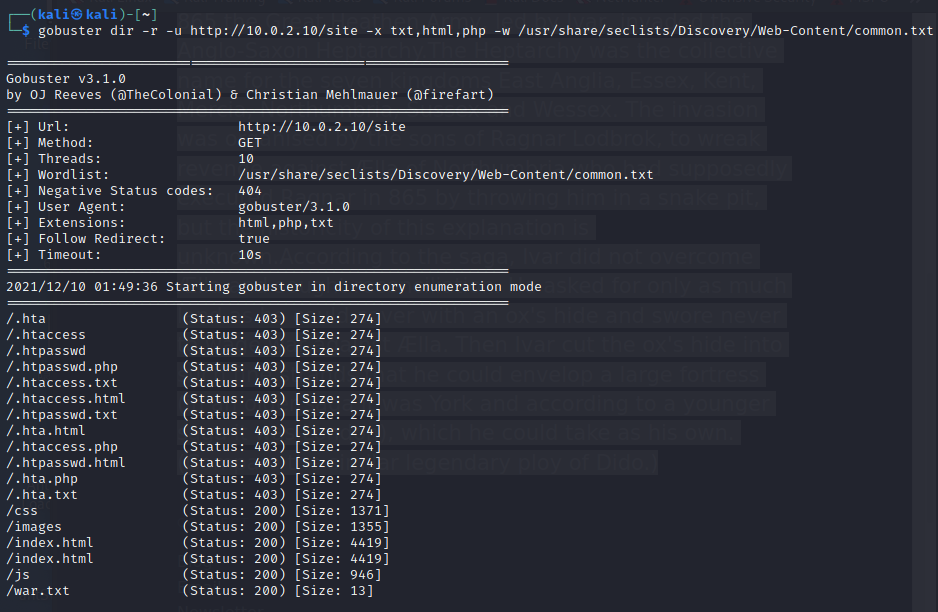Click the Gobuster v3.1.0 version banner
Viewport: 938px width, 612px height.
pos(66,77)
